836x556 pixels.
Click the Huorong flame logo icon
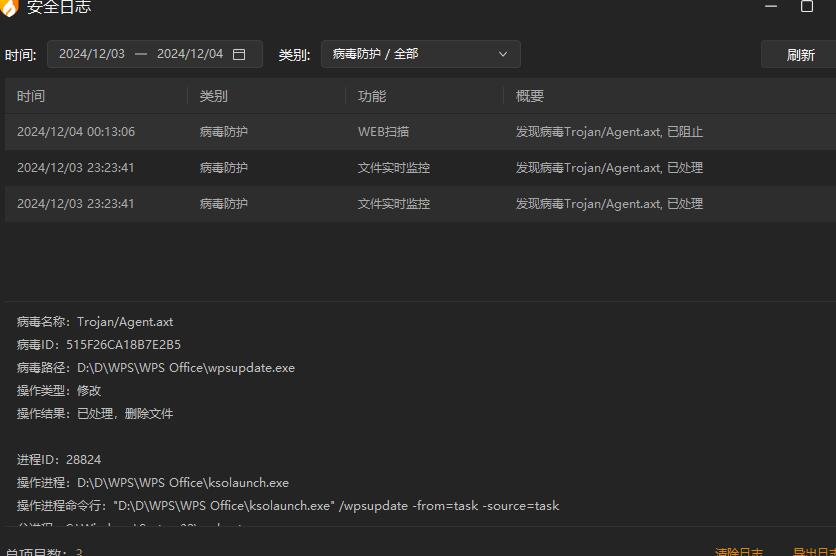click(9, 6)
